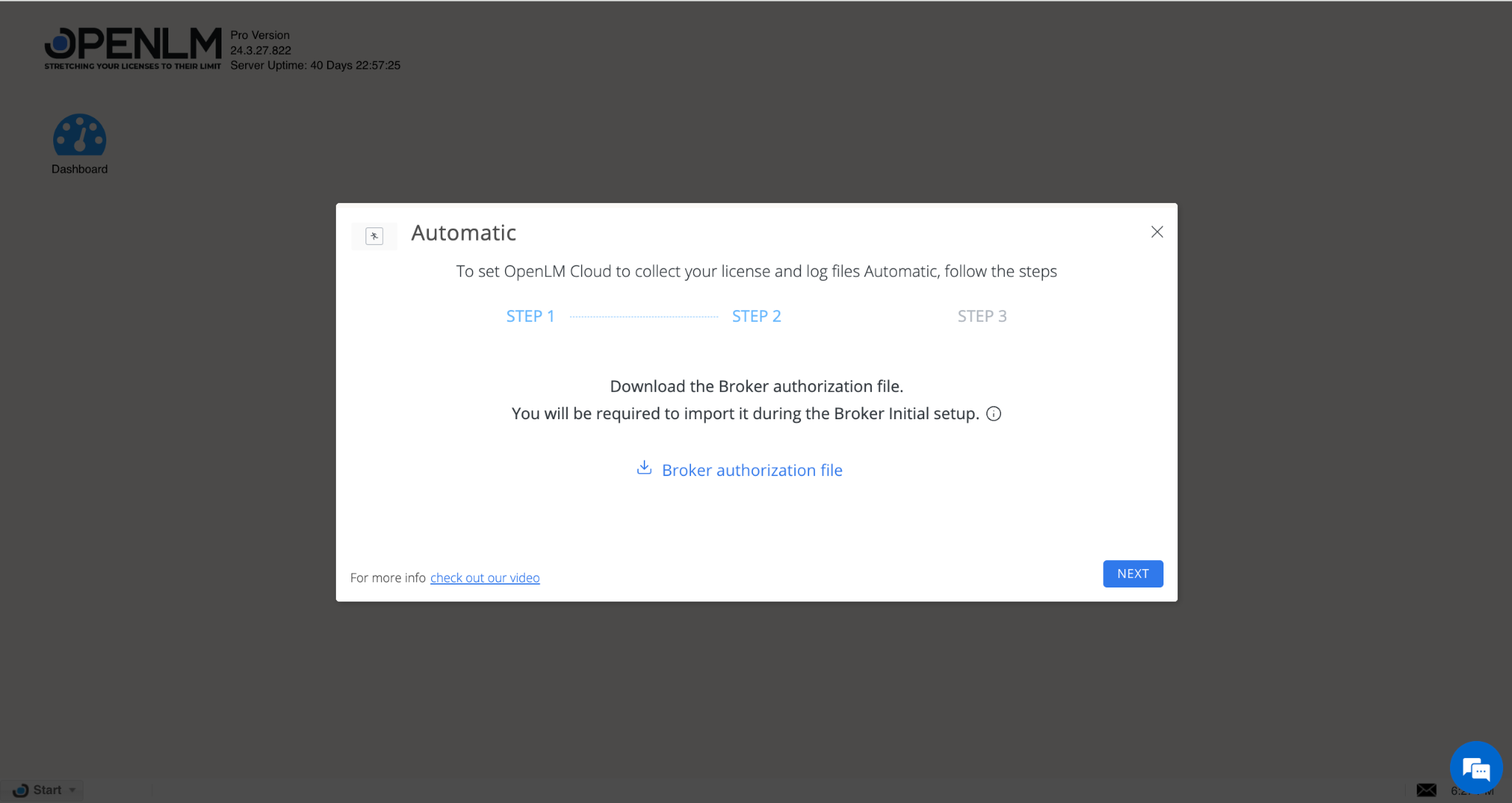1512x803 pixels.
Task: Select Dashboard by its sidebar label
Action: [79, 168]
